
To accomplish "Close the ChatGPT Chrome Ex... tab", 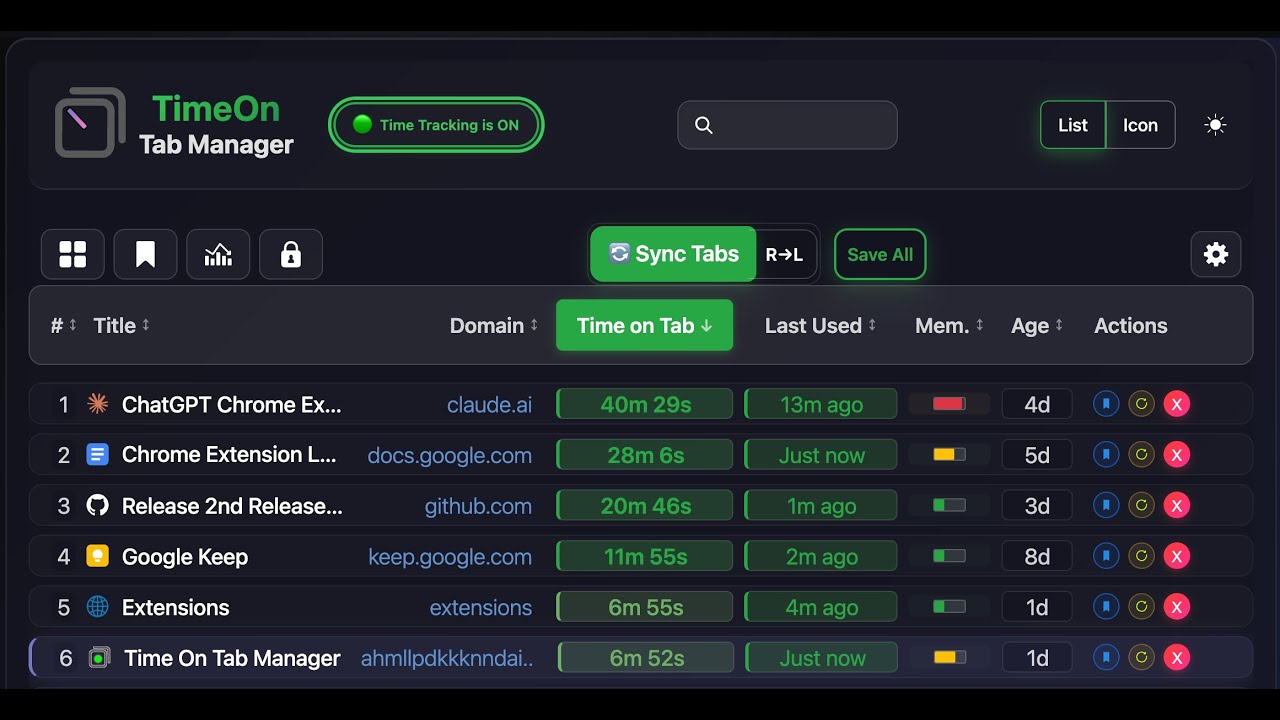I will [x=1177, y=404].
